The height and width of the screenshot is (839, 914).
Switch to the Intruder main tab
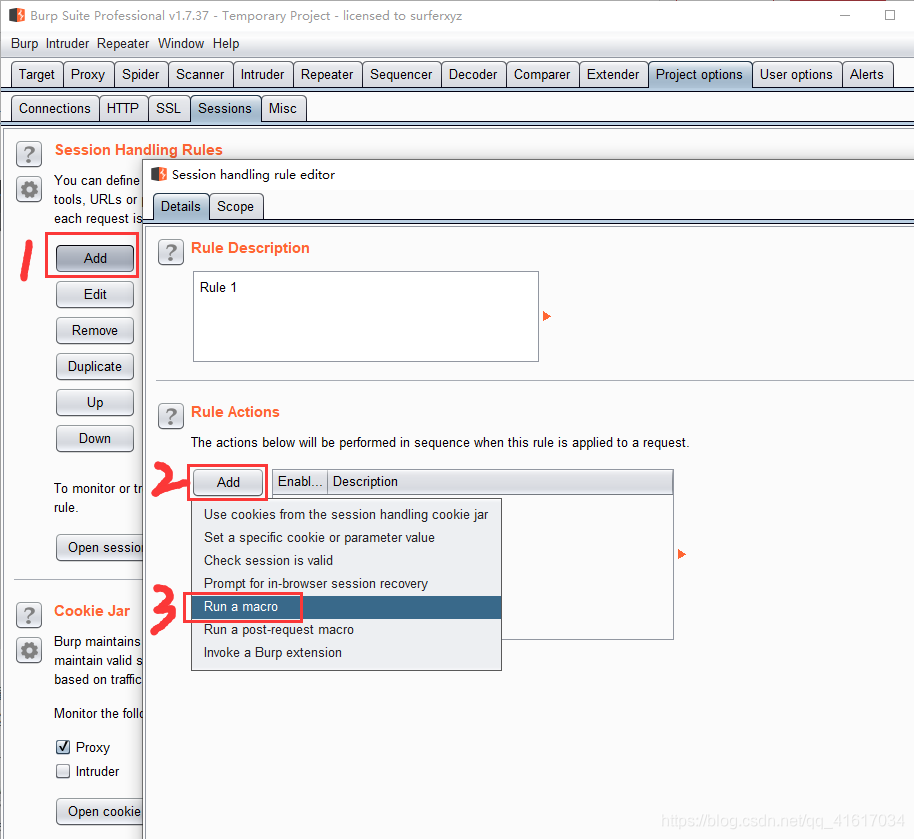[262, 75]
